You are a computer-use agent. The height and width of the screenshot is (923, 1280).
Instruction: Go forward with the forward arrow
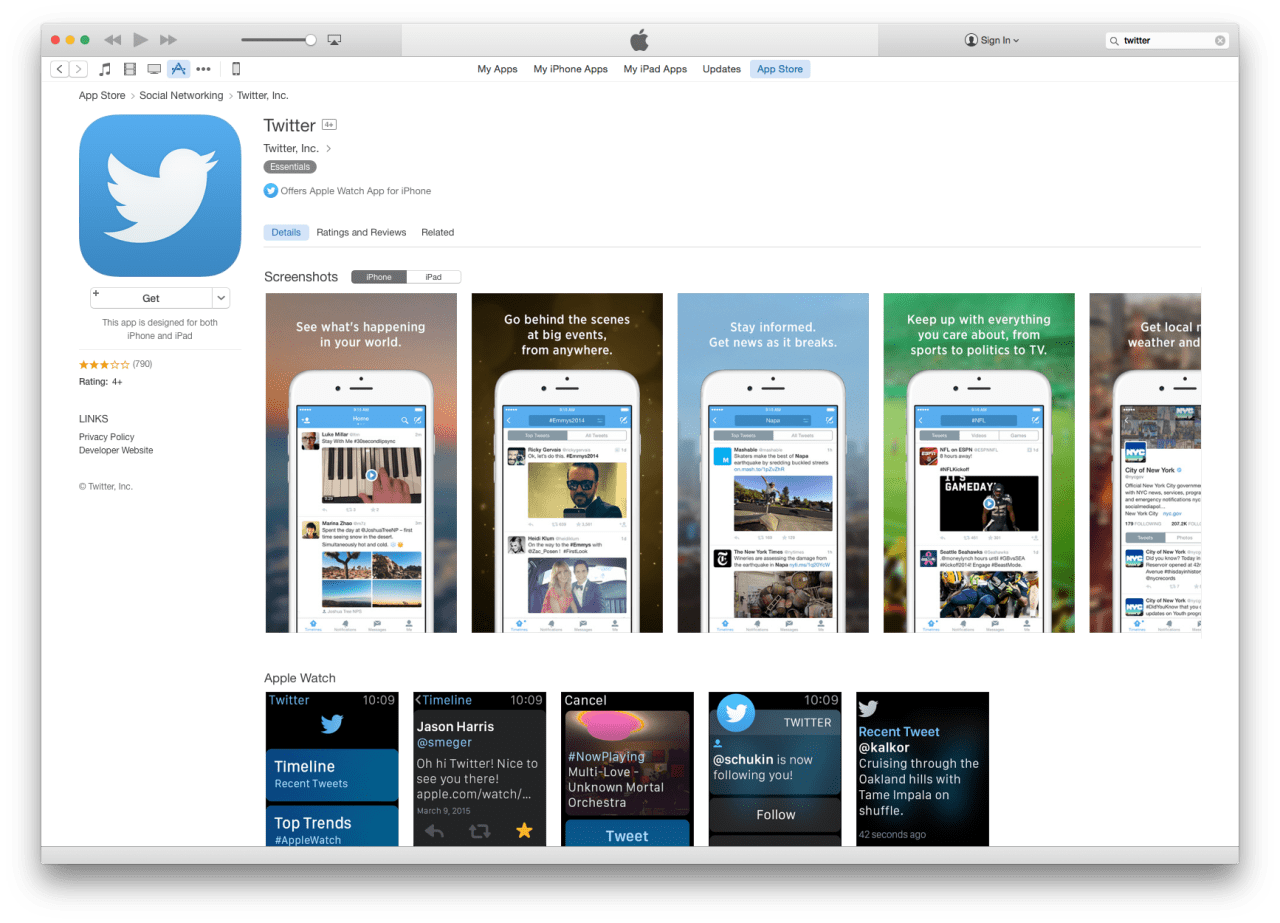coord(78,69)
